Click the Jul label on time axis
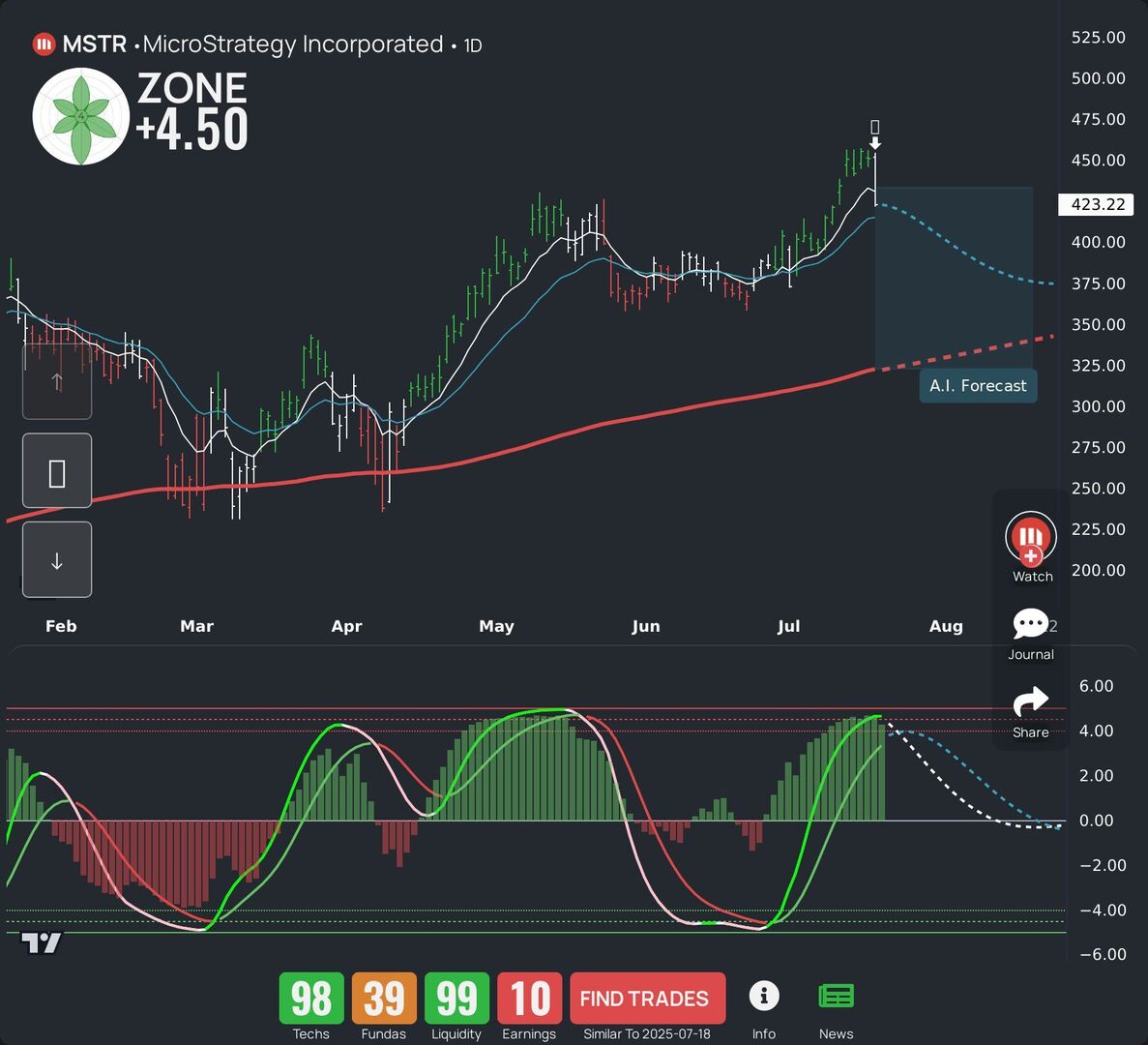 pyautogui.click(x=788, y=626)
